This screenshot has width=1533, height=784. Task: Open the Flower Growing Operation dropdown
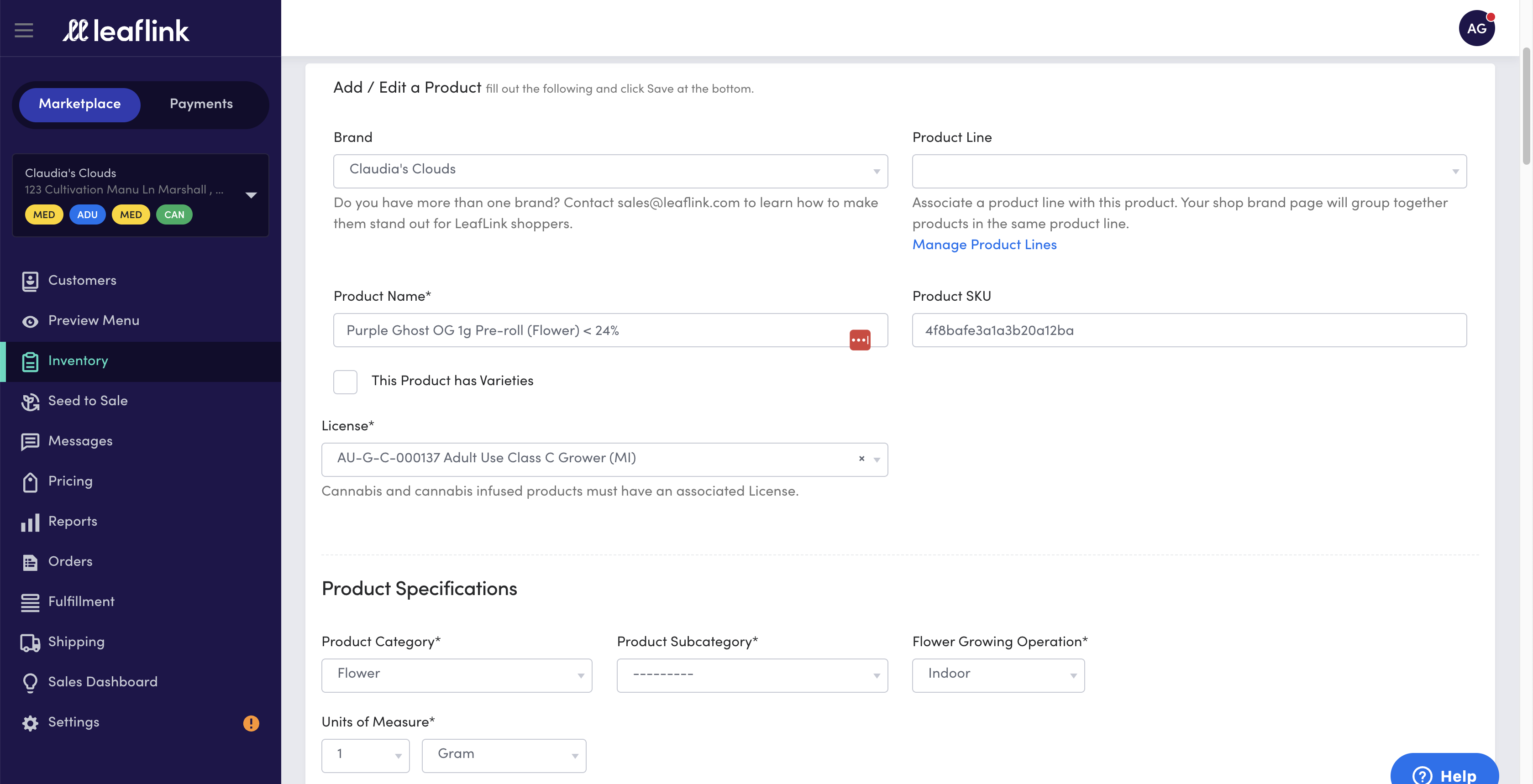coord(998,675)
